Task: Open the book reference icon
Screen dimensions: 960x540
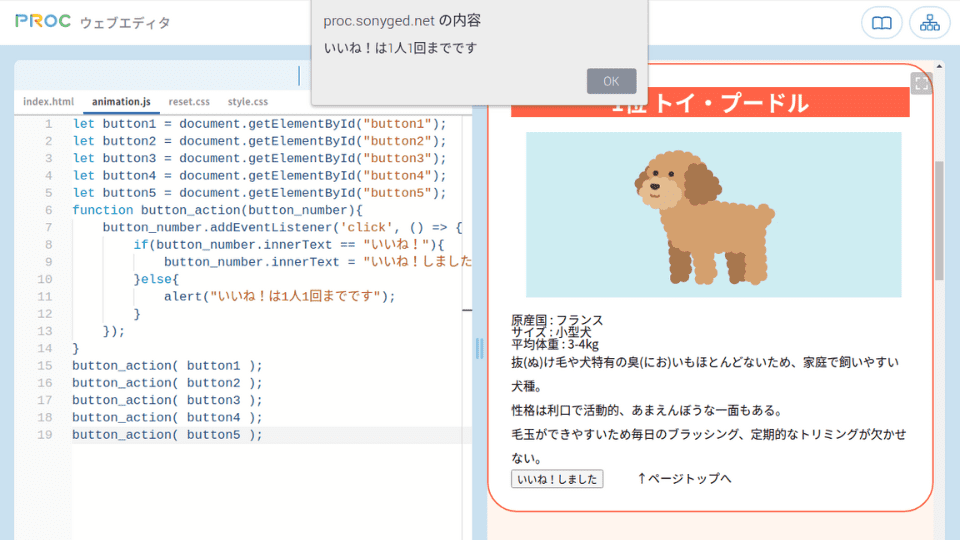Action: click(881, 23)
